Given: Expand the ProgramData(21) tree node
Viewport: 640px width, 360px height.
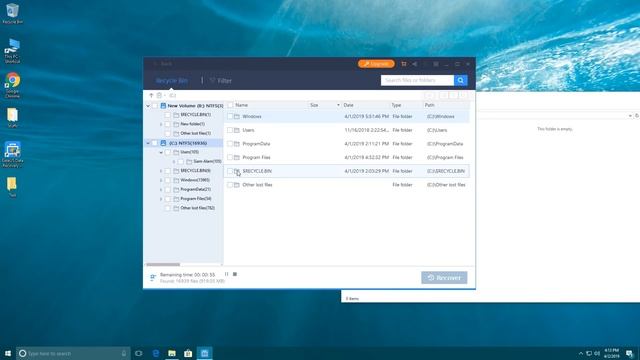Looking at the screenshot, I should (x=161, y=189).
